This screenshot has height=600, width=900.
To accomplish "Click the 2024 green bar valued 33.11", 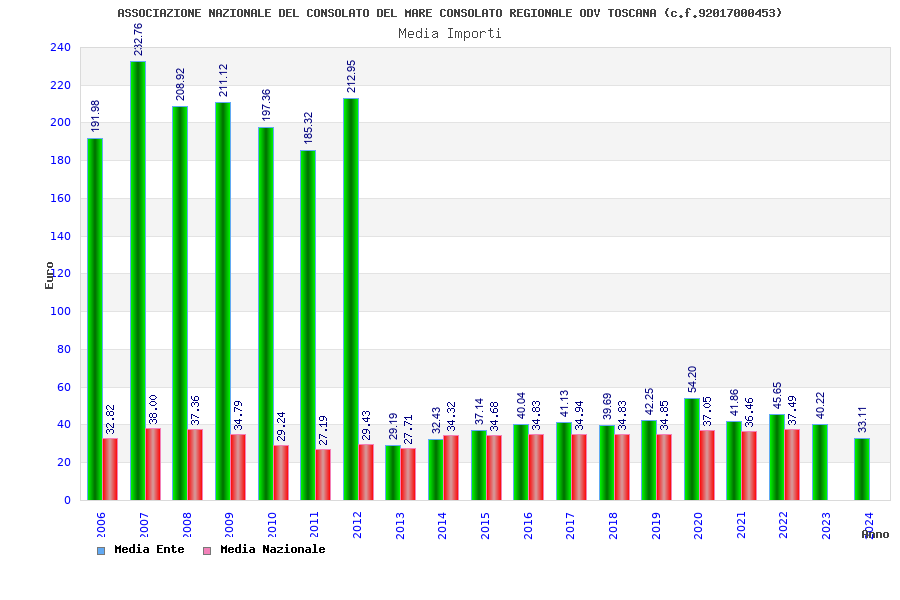I will [862, 469].
